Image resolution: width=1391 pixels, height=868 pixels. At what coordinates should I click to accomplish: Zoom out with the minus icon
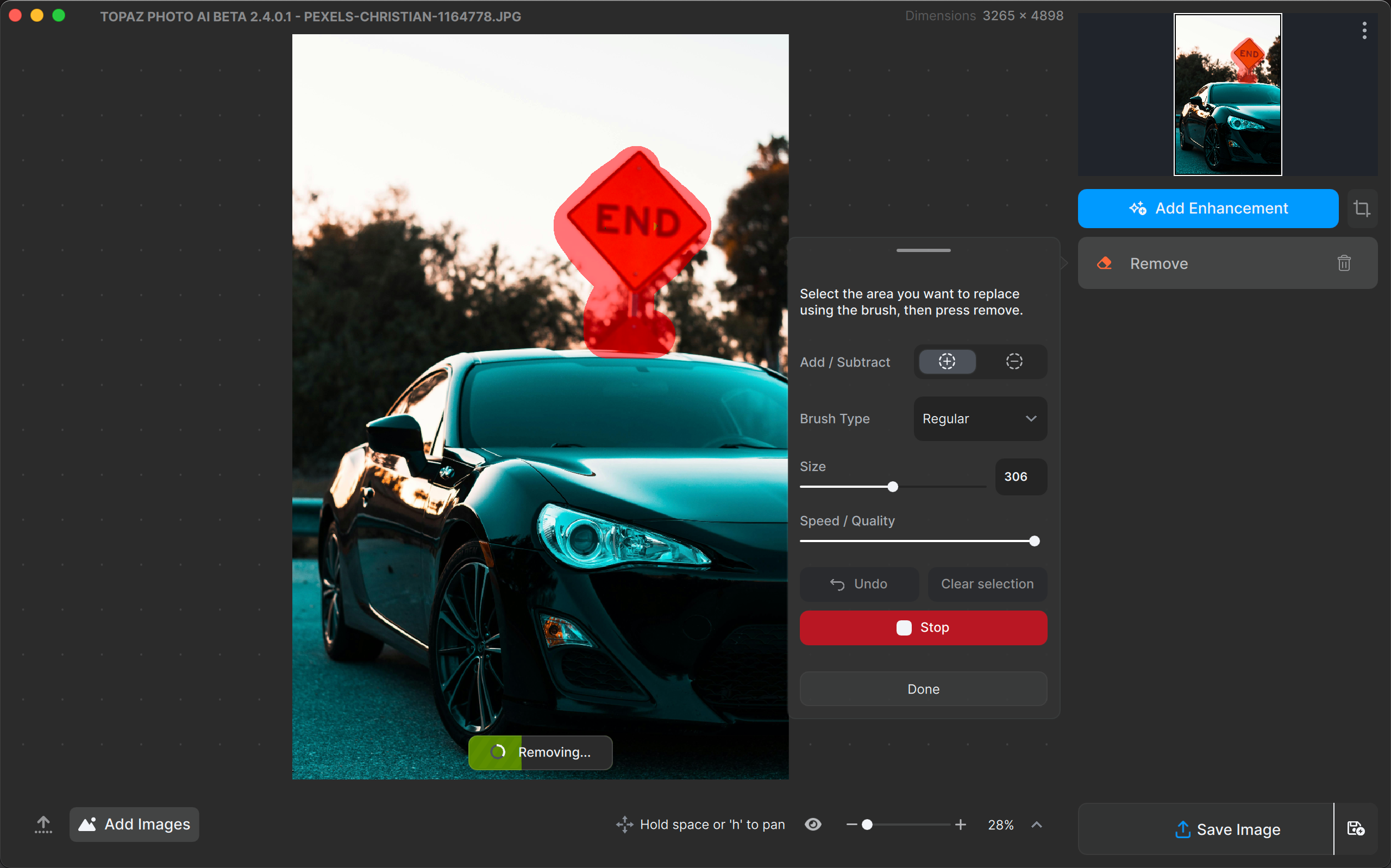tap(851, 825)
